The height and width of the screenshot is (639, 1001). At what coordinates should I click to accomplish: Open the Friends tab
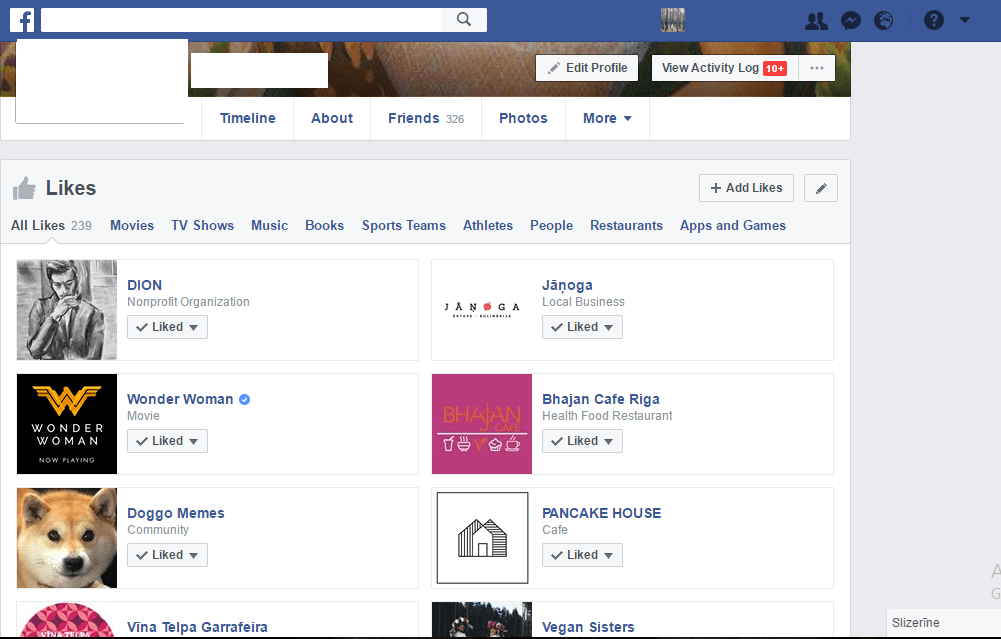pyautogui.click(x=426, y=118)
